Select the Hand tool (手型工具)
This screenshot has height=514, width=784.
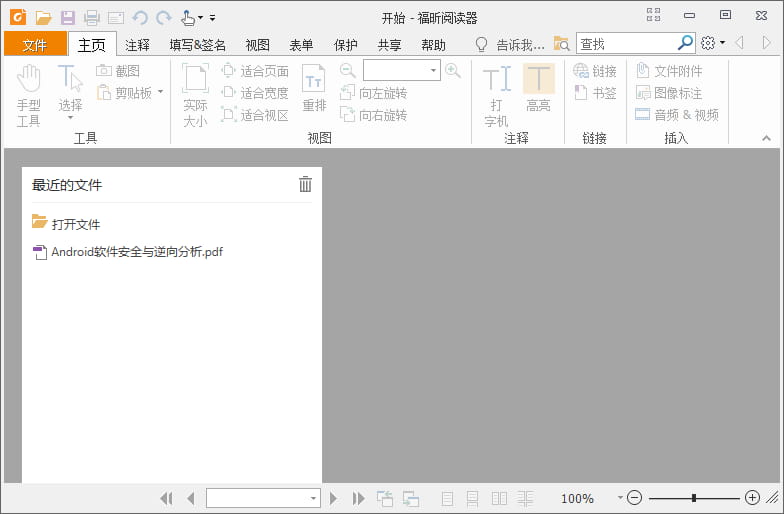[x=28, y=95]
